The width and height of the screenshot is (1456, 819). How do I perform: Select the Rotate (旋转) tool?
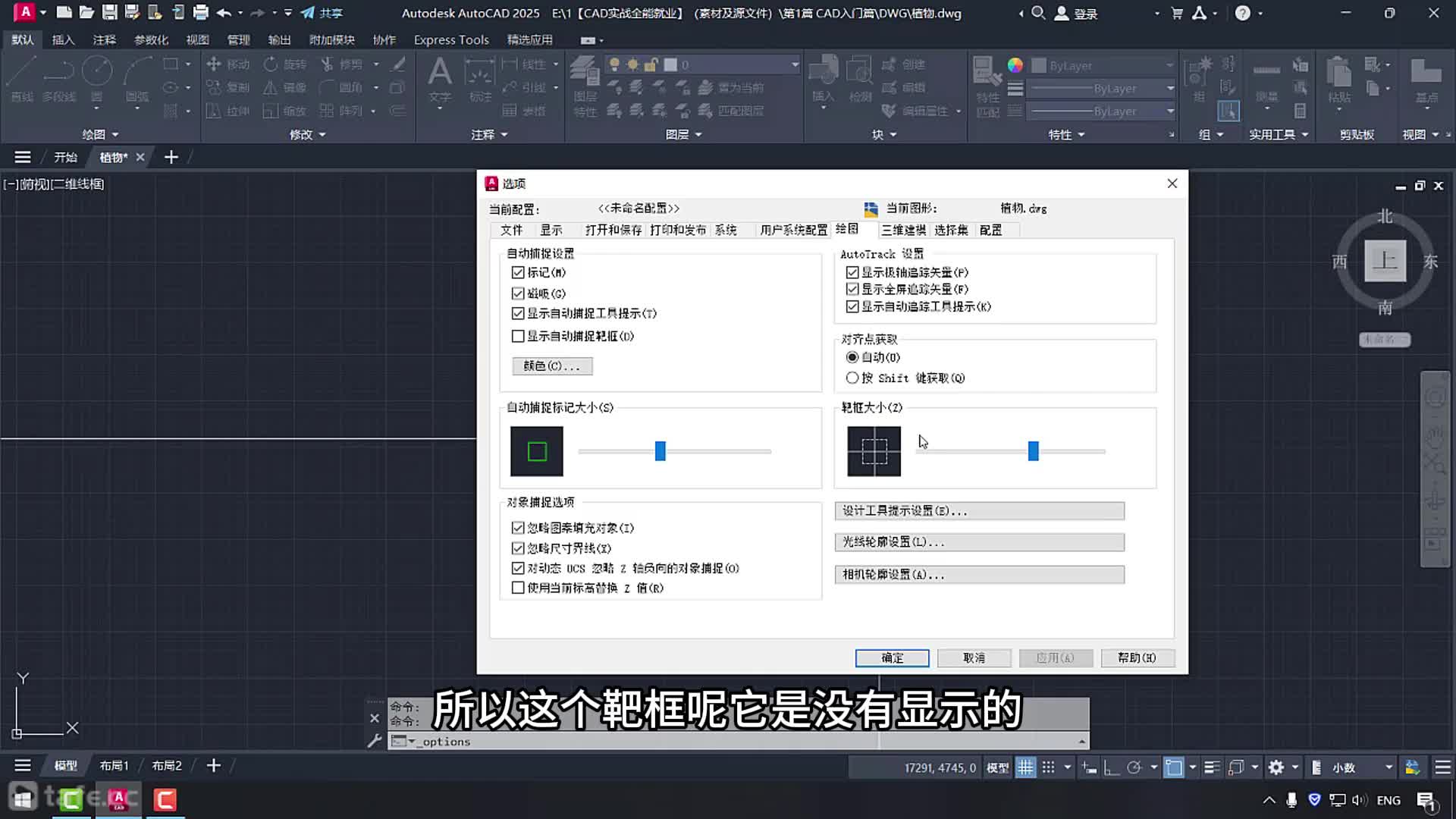[x=285, y=64]
